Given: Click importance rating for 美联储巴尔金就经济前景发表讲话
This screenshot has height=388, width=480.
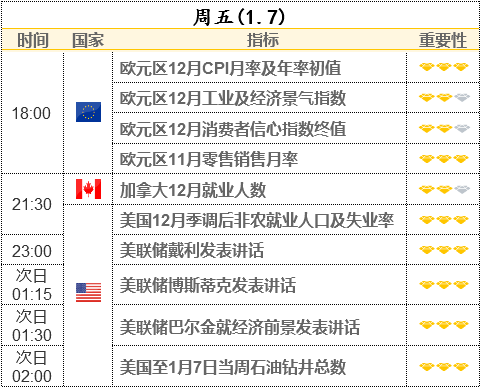Looking at the screenshot, I should click(444, 325).
